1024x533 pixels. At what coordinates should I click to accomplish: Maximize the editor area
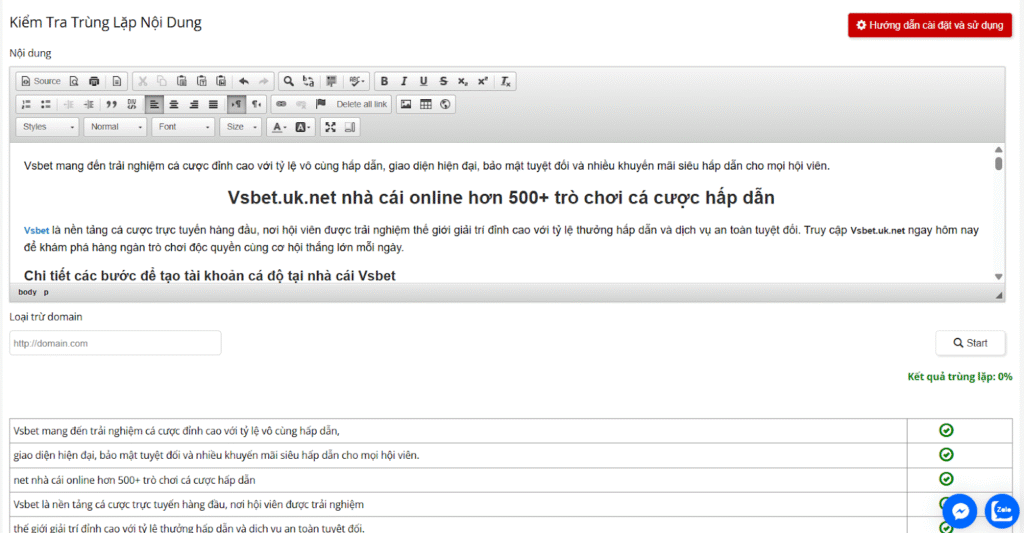point(330,127)
